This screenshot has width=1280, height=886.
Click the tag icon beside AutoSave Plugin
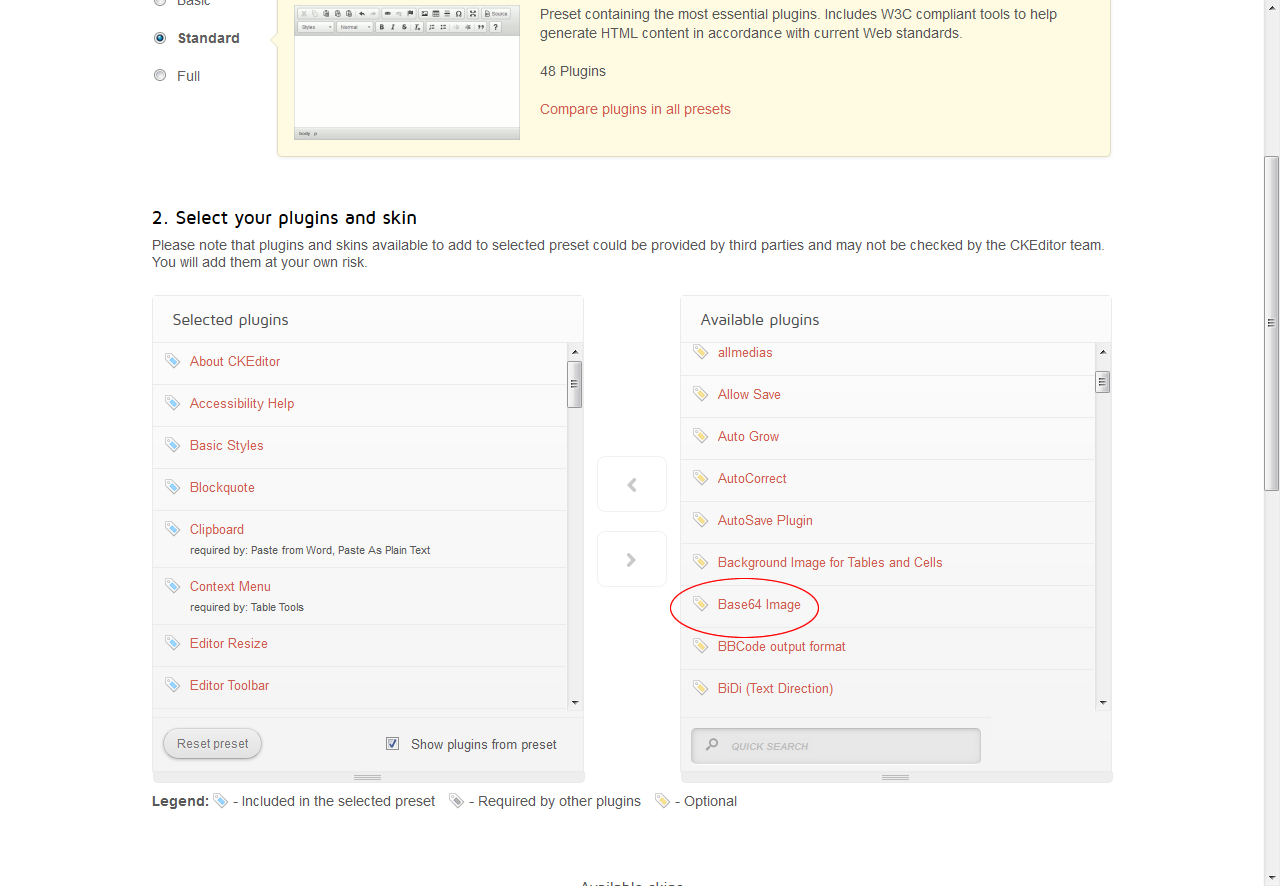tap(700, 520)
